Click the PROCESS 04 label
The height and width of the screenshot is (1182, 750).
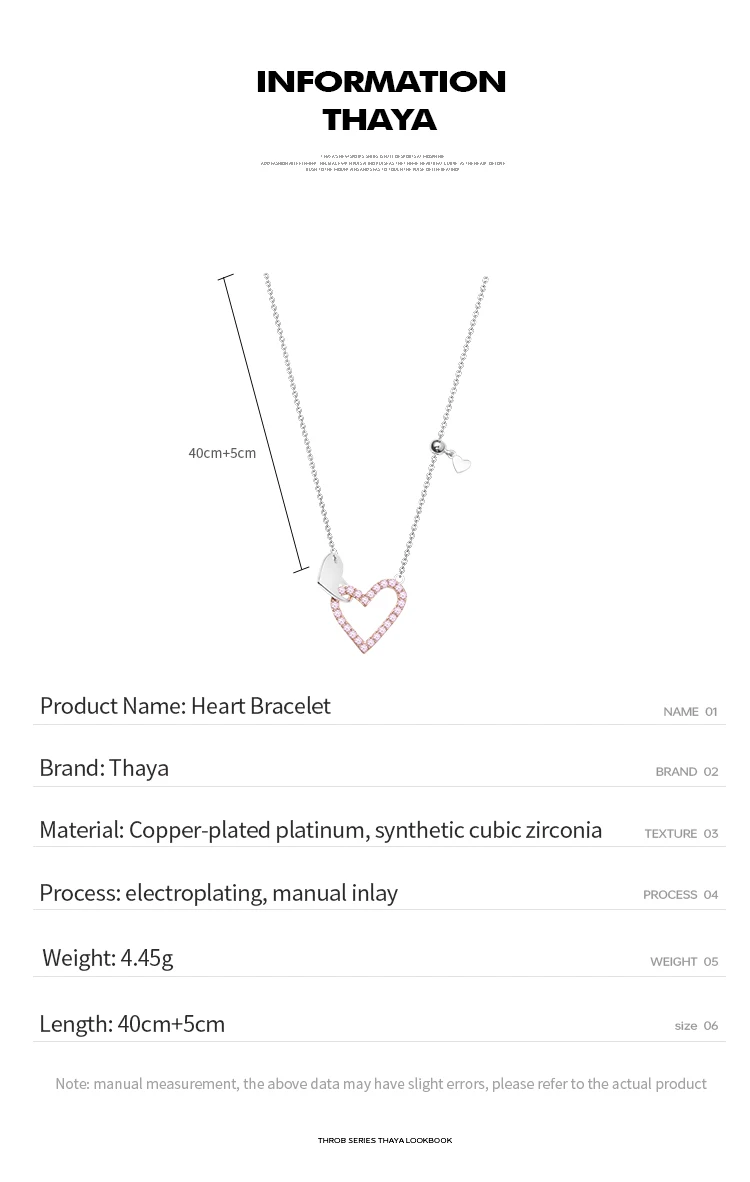pos(681,895)
